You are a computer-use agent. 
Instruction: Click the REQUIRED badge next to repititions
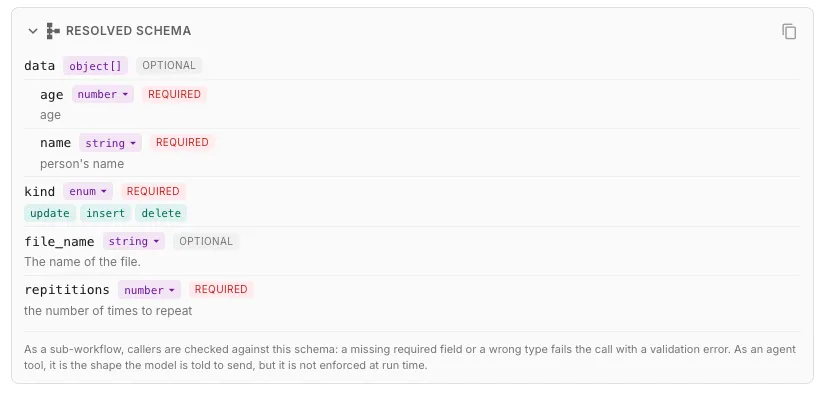[221, 289]
